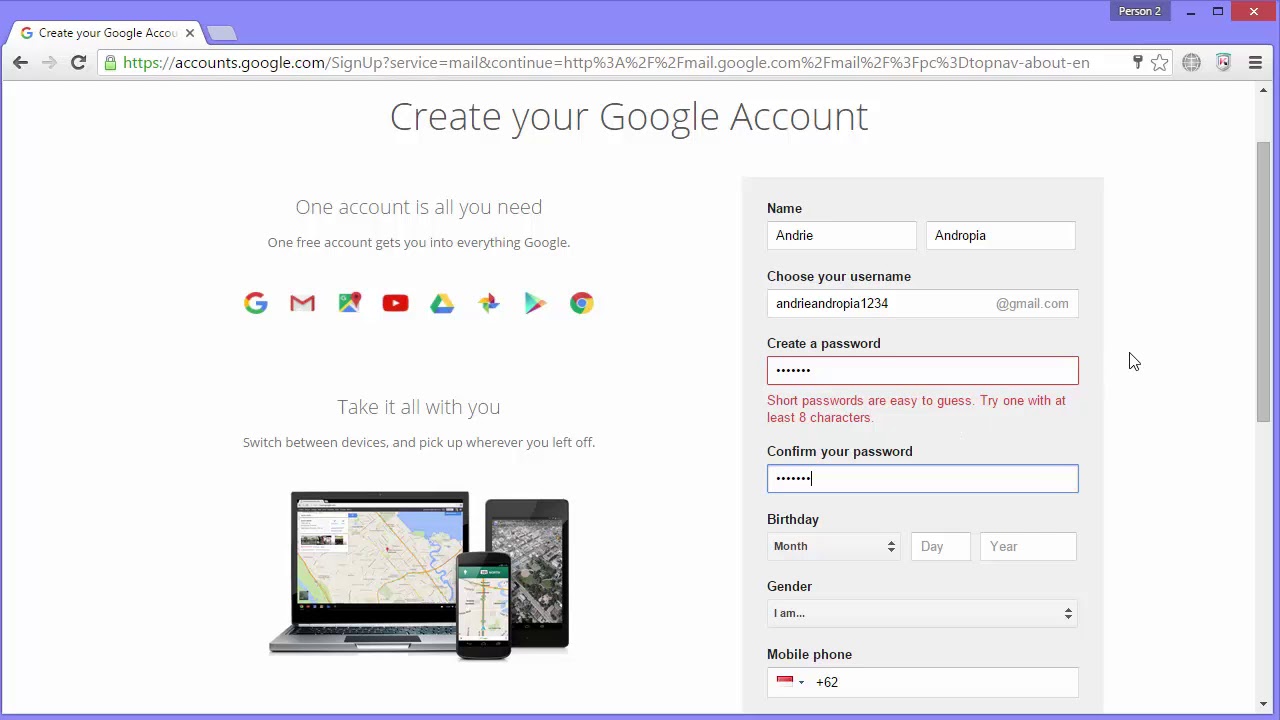1280x720 pixels.
Task: Click the birthday Year field
Action: coord(1029,546)
